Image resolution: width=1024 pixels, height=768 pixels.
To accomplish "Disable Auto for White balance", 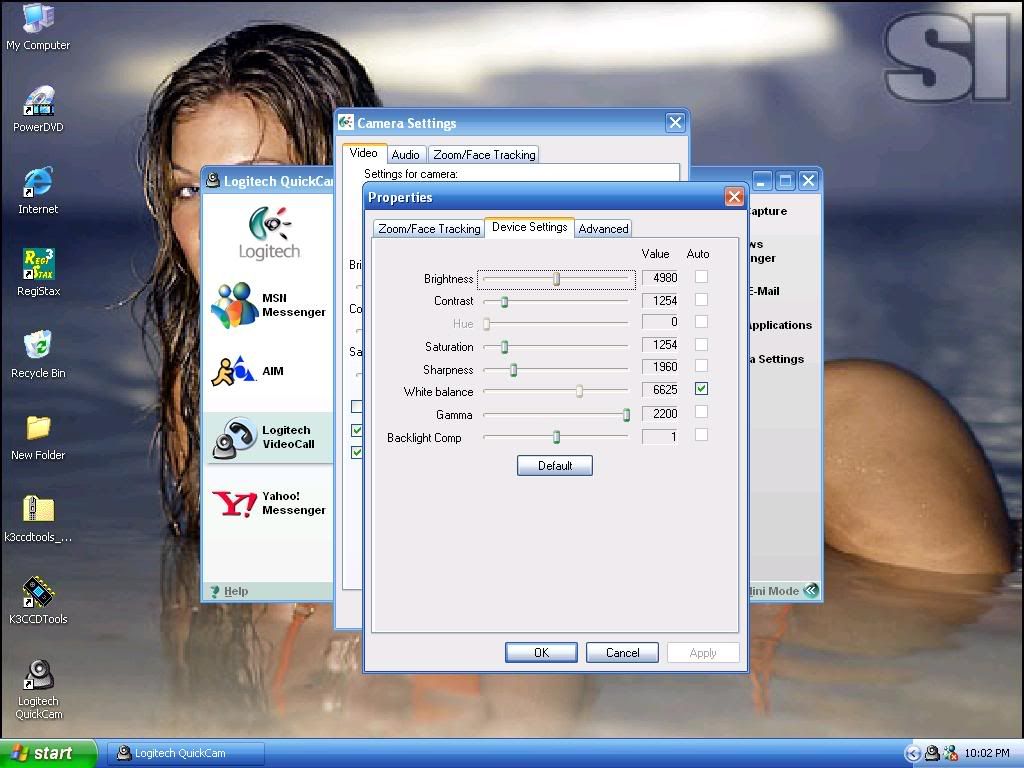I will pyautogui.click(x=701, y=389).
